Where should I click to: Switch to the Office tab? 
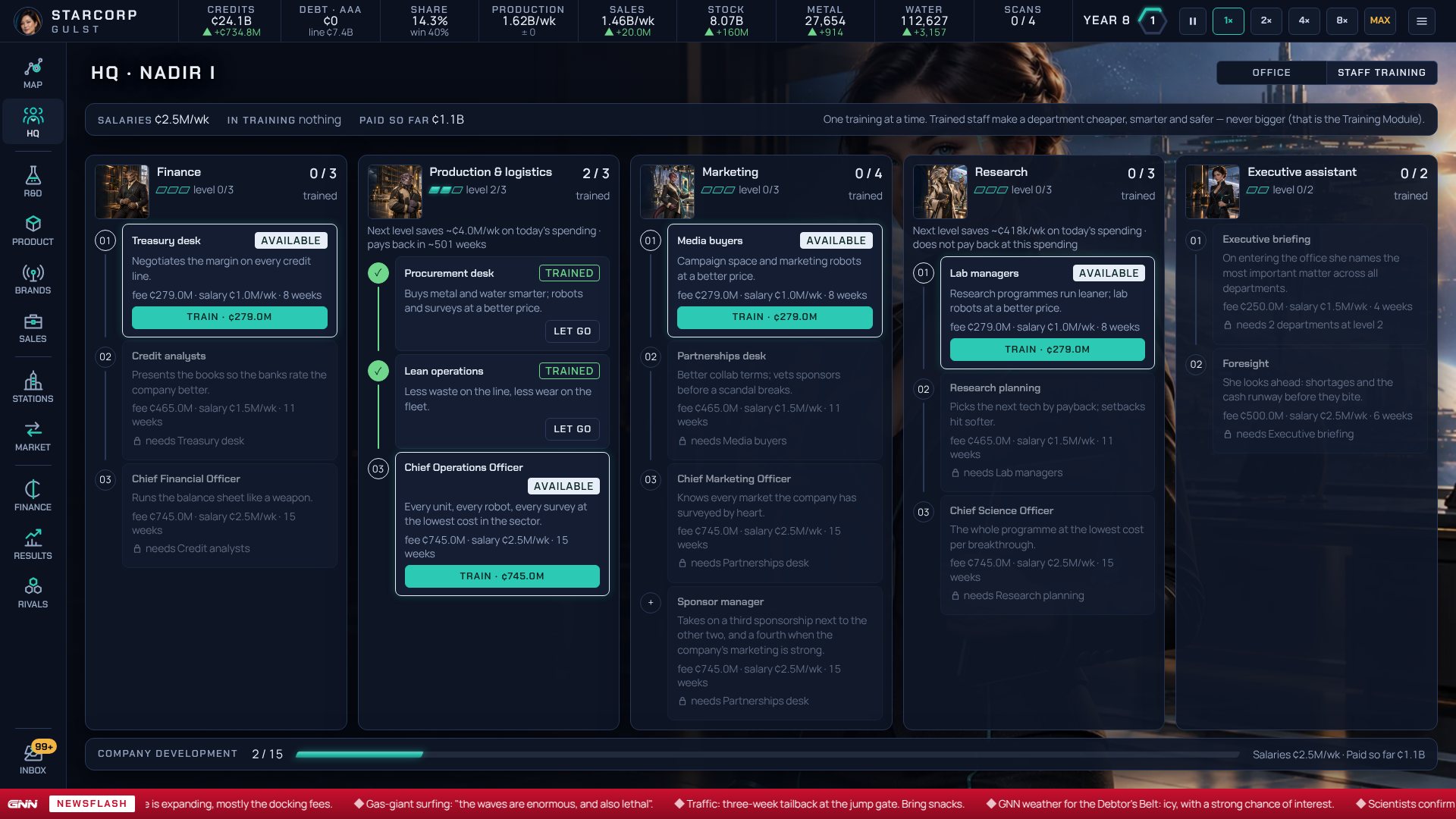coord(1271,72)
